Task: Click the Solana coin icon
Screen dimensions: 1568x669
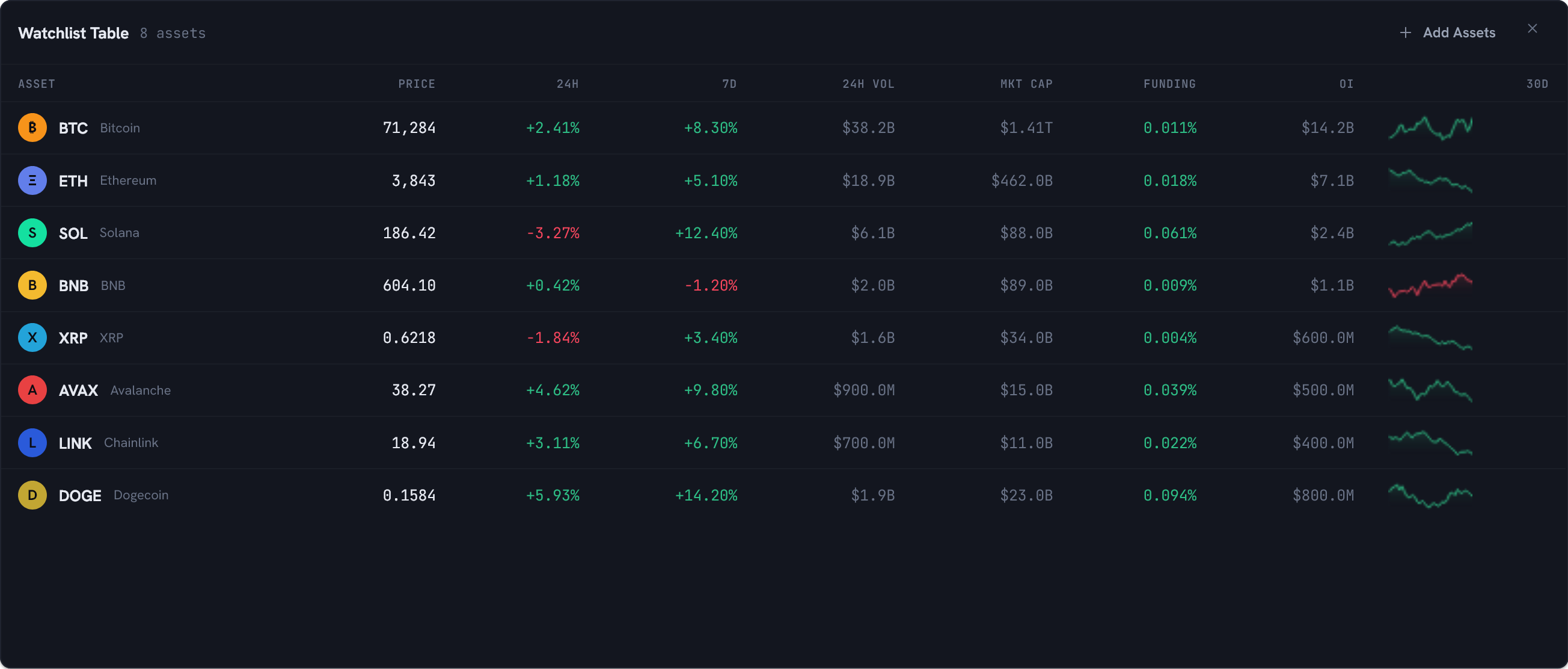Action: pos(32,233)
